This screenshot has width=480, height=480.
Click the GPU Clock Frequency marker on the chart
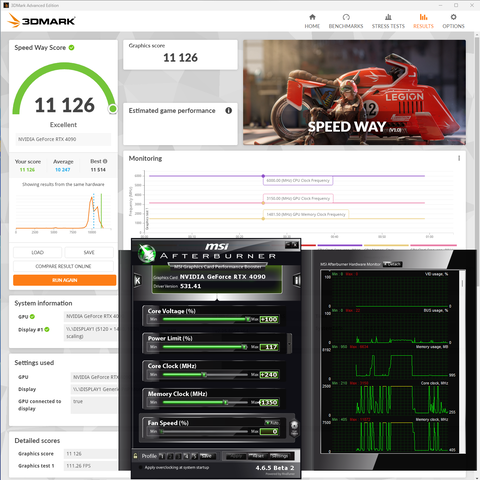(x=263, y=203)
